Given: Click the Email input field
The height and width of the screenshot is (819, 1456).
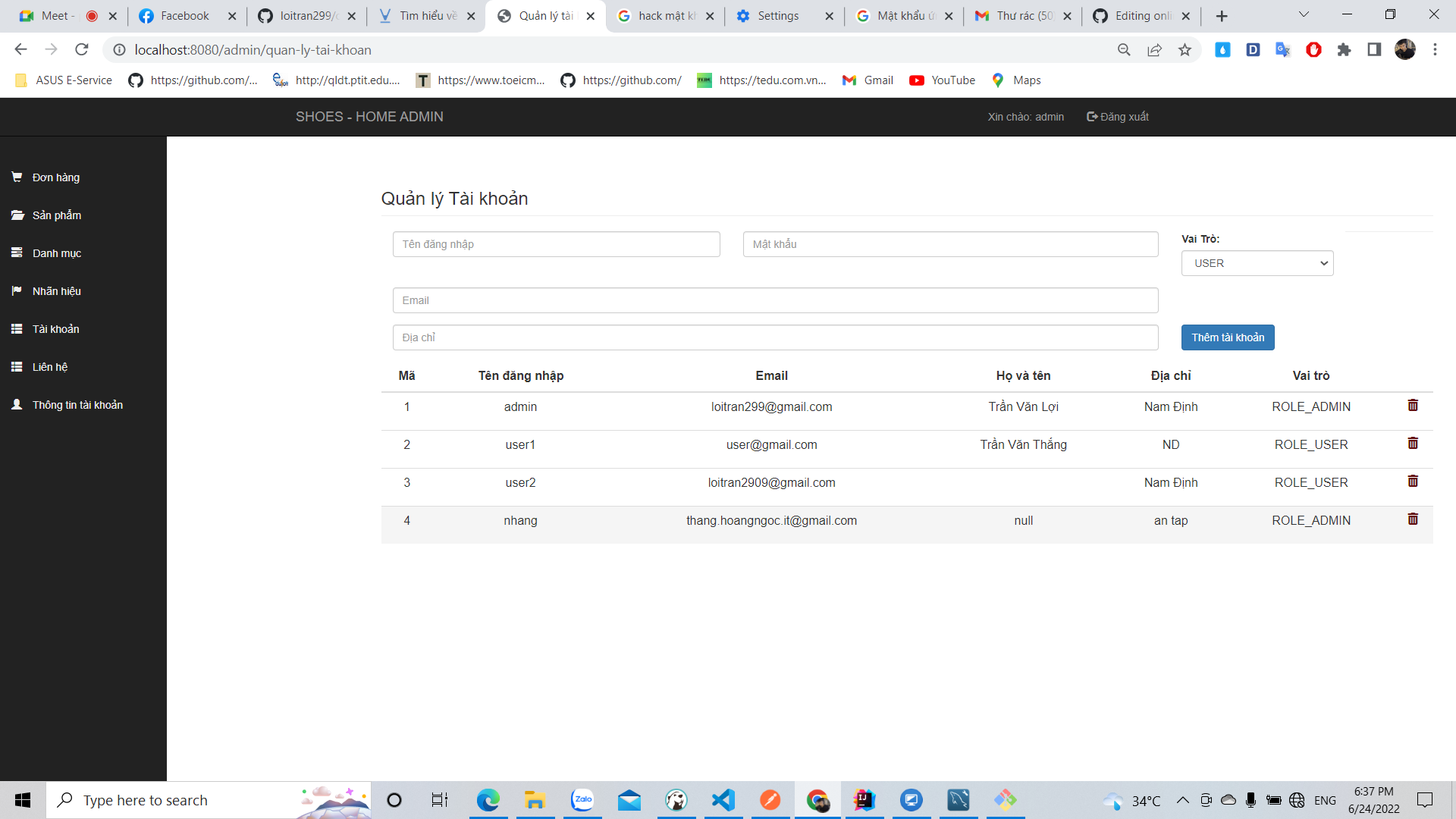Looking at the screenshot, I should click(x=775, y=300).
